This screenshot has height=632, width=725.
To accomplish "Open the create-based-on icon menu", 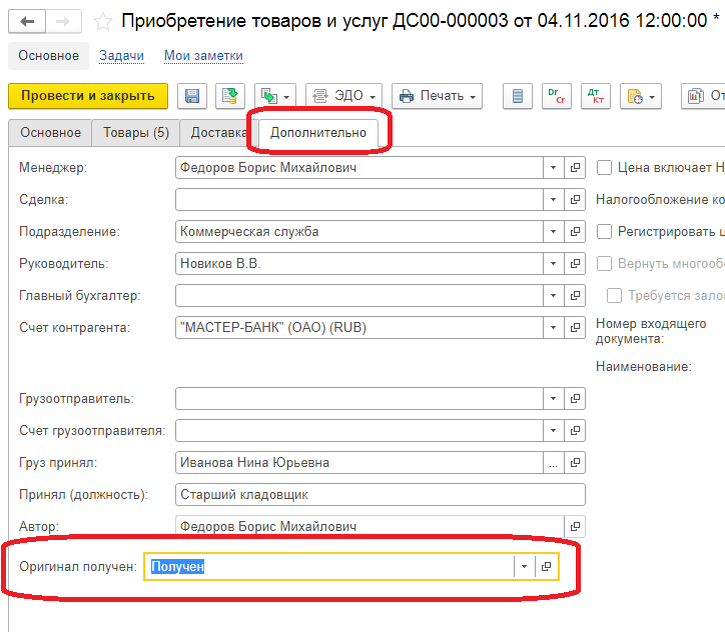I will pyautogui.click(x=275, y=96).
